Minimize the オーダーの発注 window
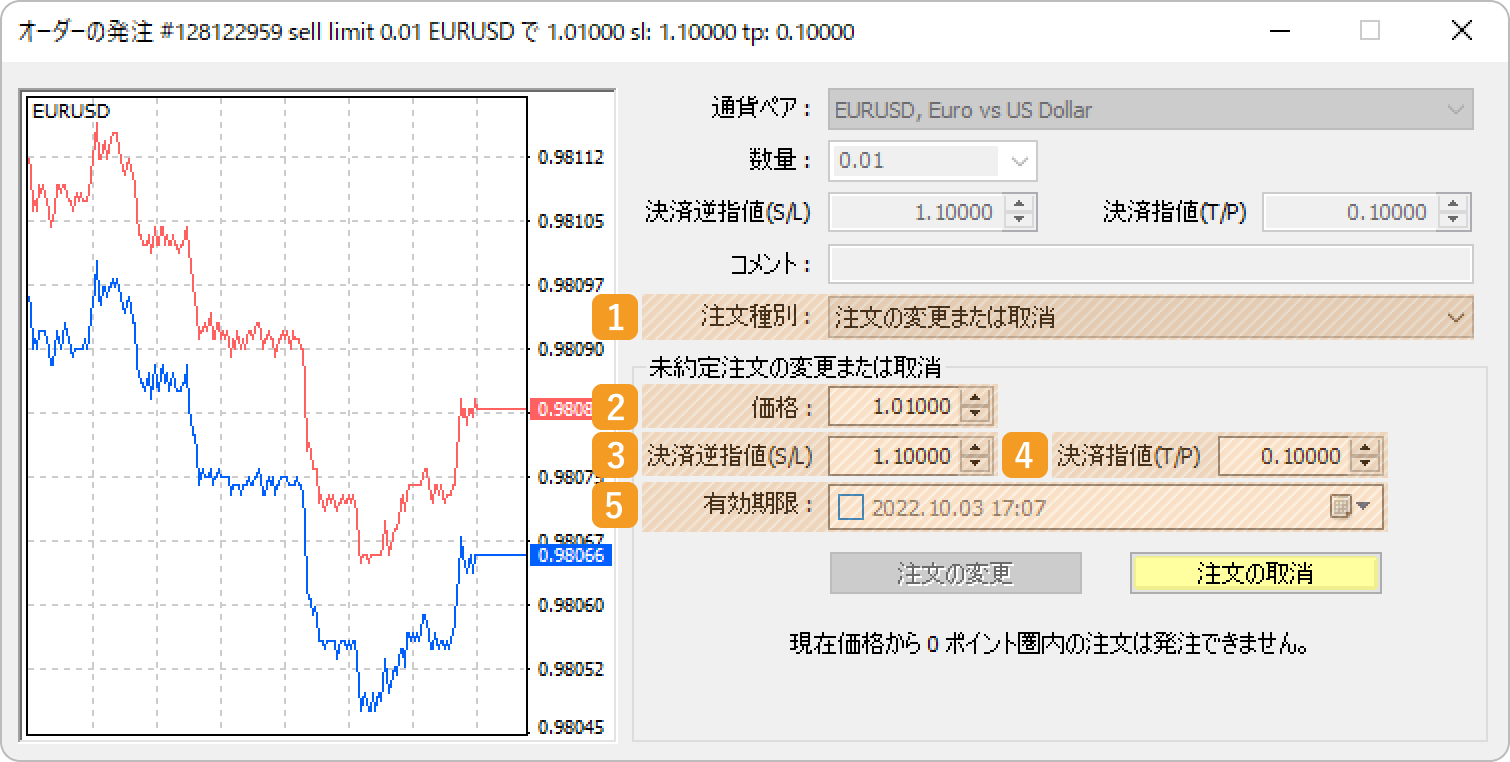The width and height of the screenshot is (1510, 762). click(x=1278, y=31)
